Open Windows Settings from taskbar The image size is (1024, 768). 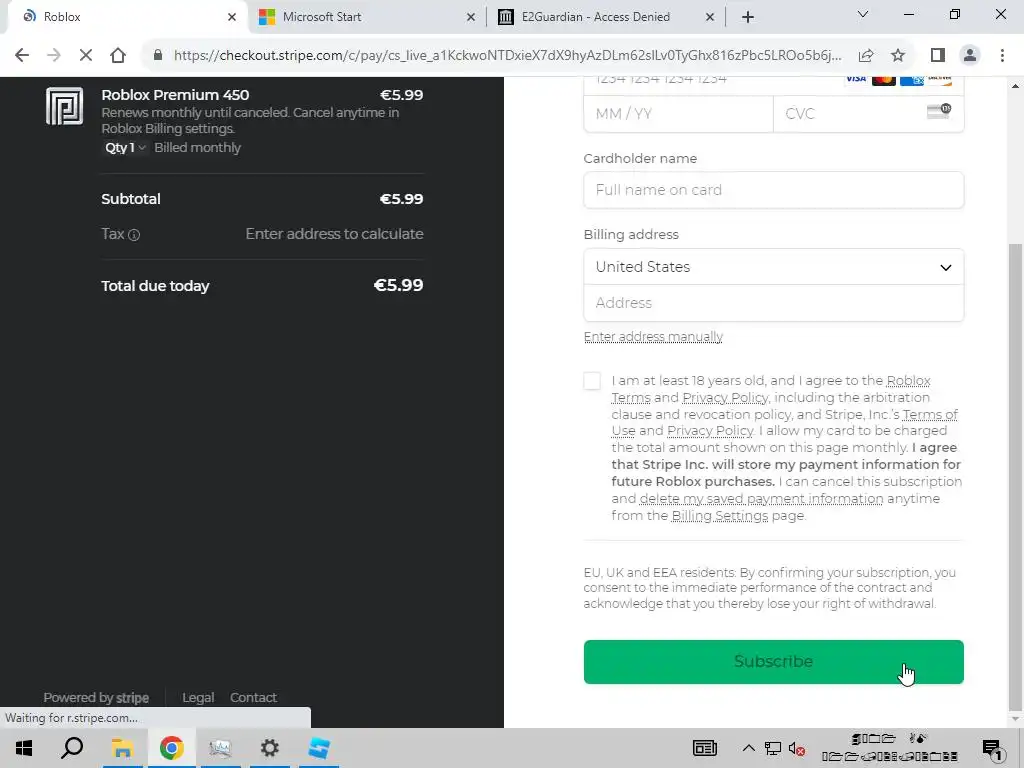tap(269, 748)
